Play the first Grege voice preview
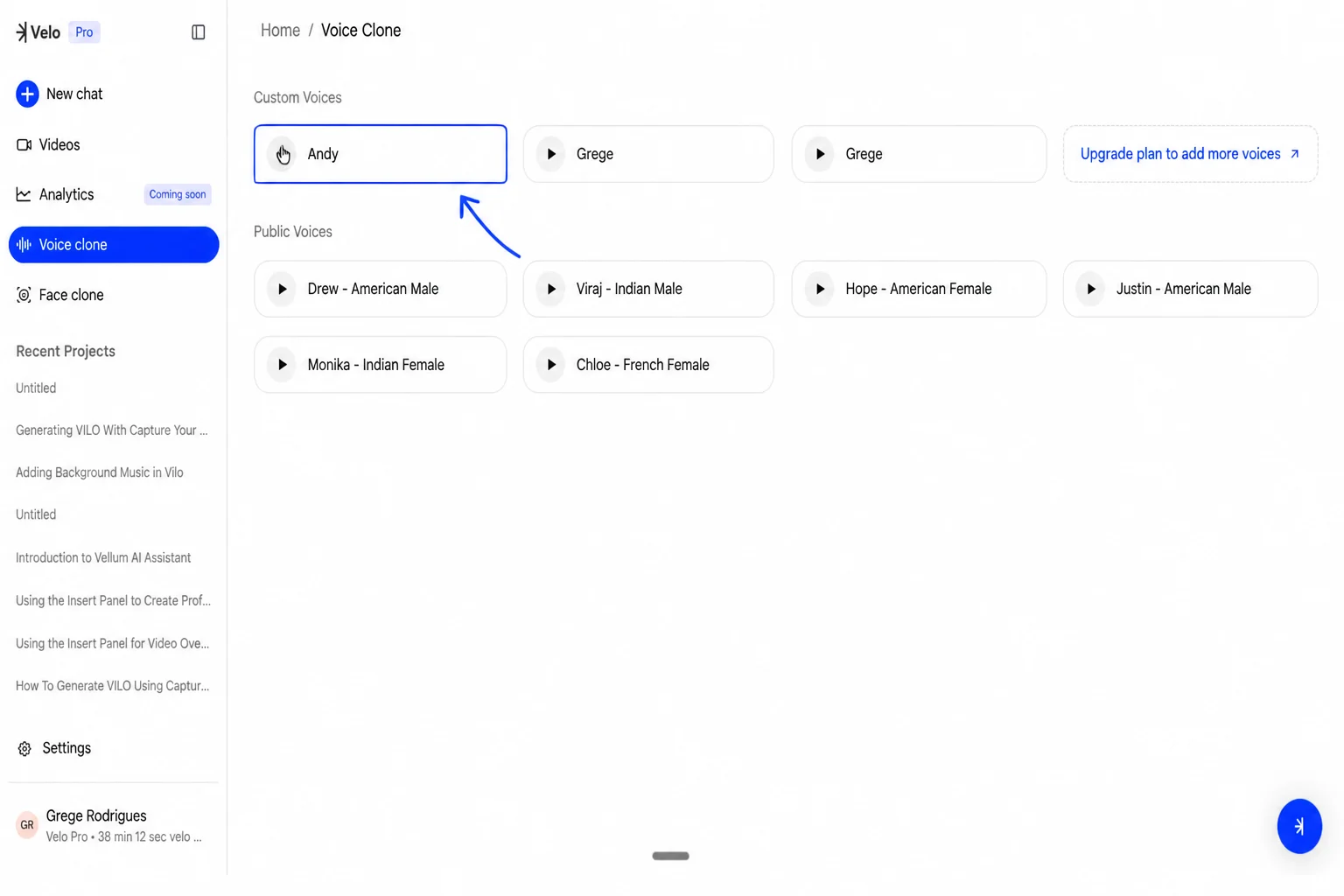Screen dimensions: 1344x896 [x=551, y=154]
